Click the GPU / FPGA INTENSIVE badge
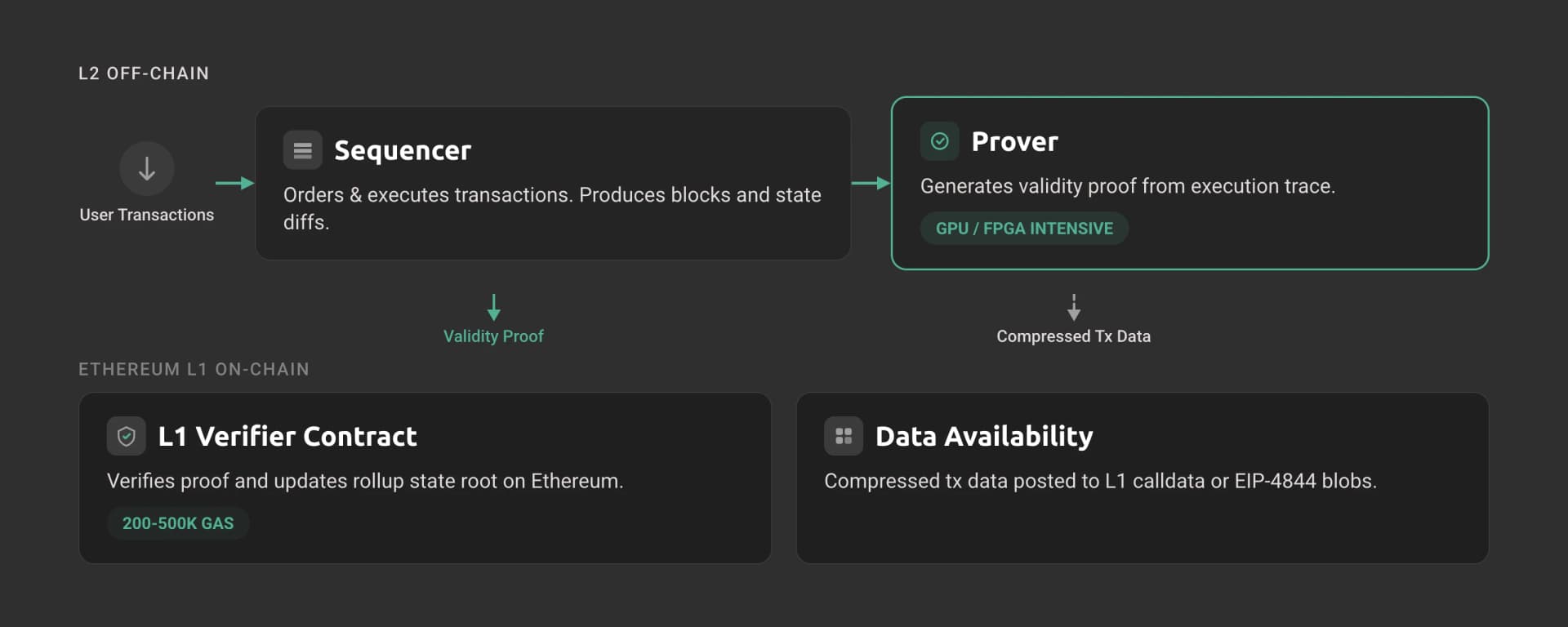This screenshot has height=627, width=1568. point(1024,229)
